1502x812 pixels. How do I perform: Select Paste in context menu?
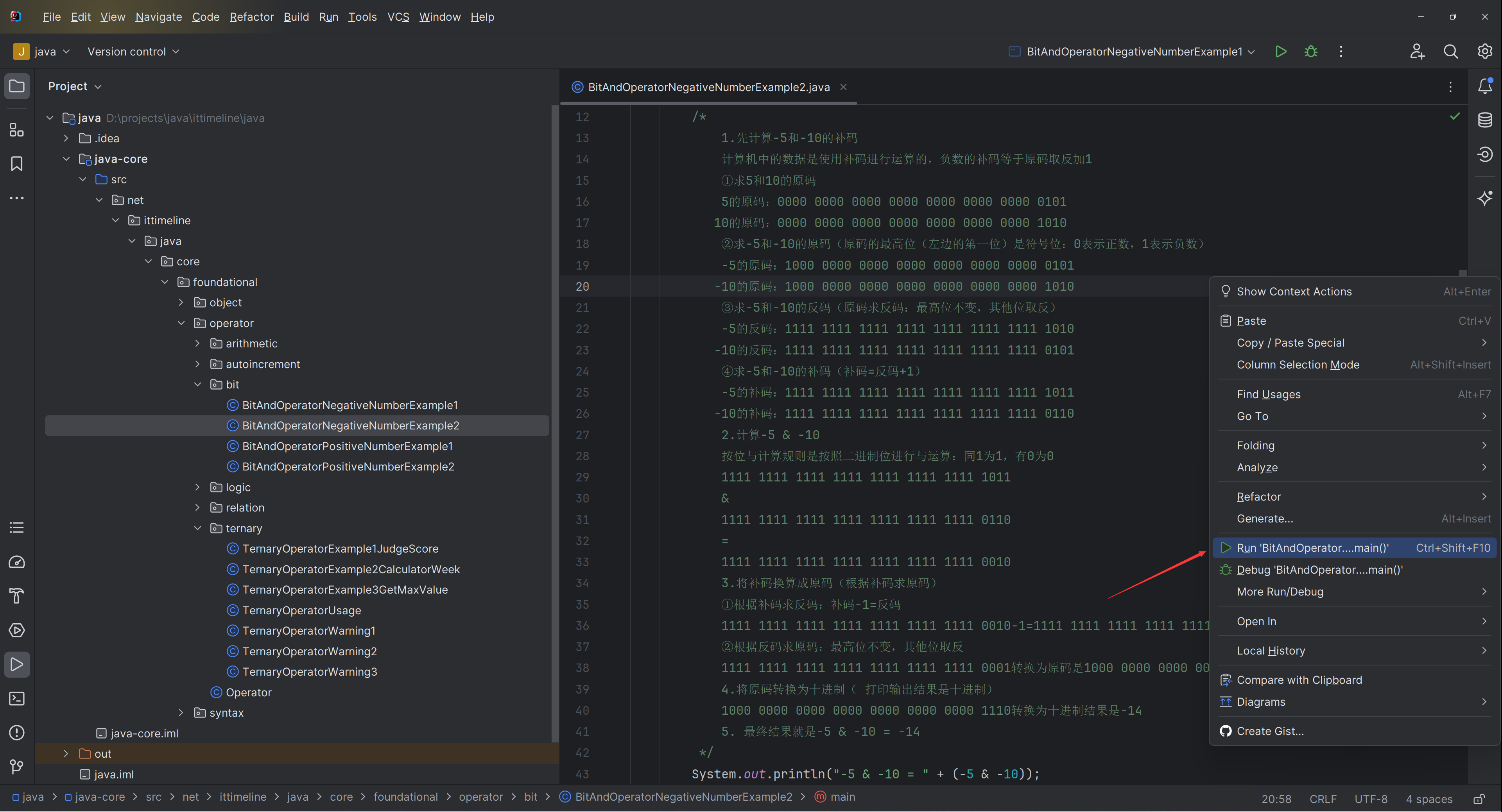[x=1355, y=320]
